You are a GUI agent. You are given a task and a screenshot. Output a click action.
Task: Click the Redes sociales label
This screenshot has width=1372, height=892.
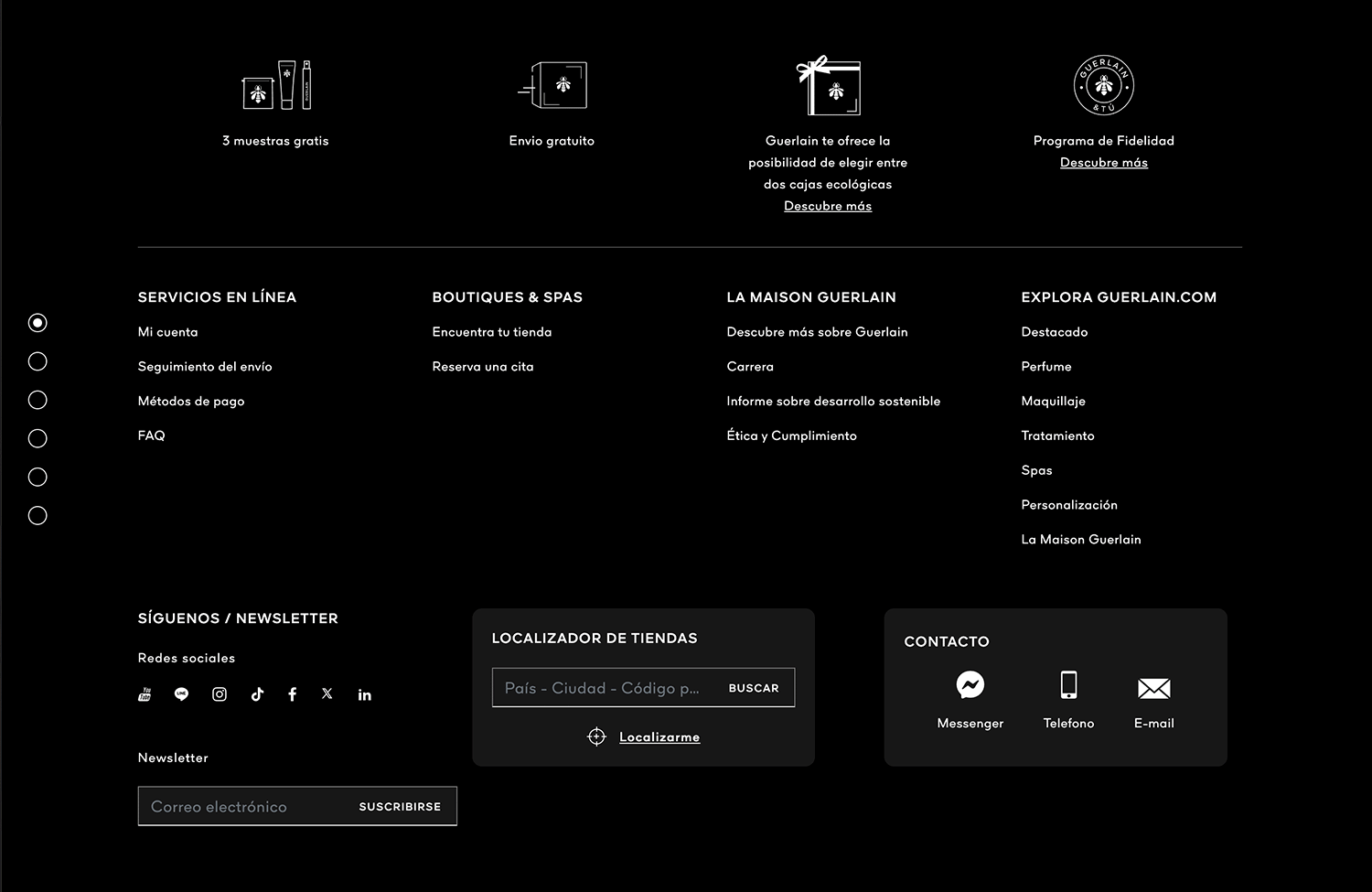187,658
